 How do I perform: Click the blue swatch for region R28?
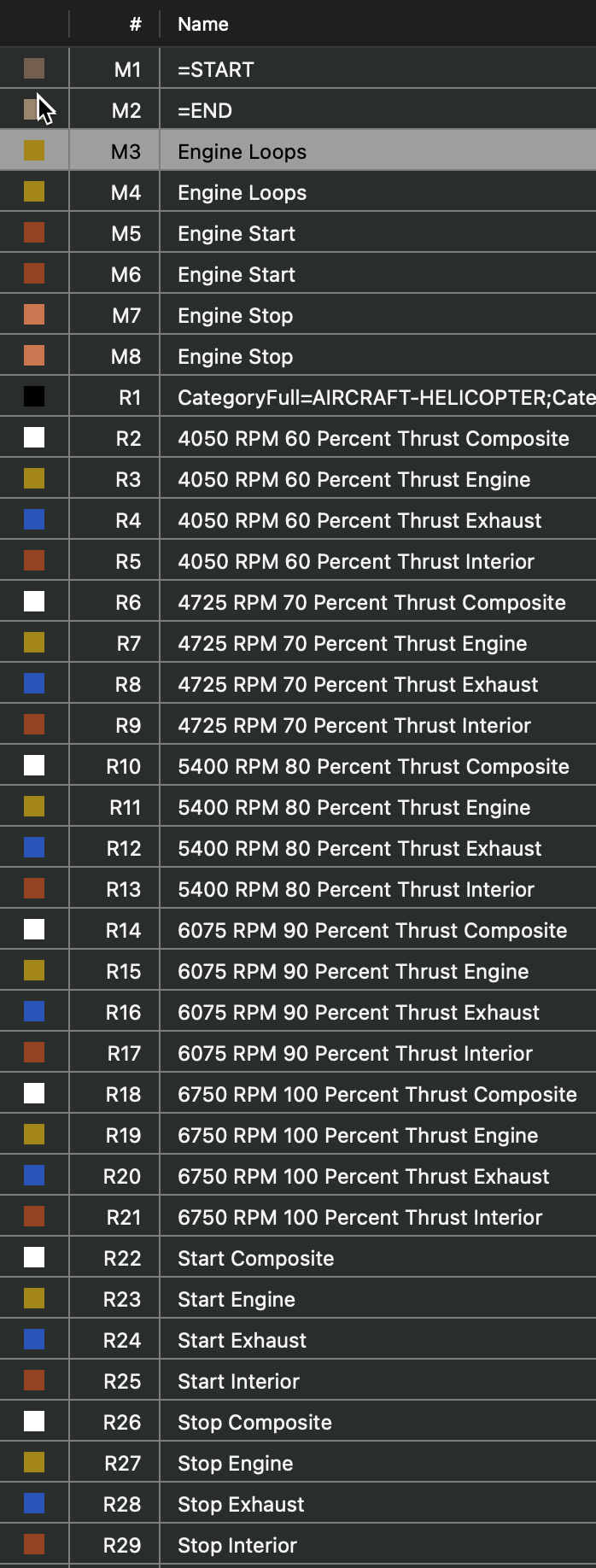coord(34,1504)
